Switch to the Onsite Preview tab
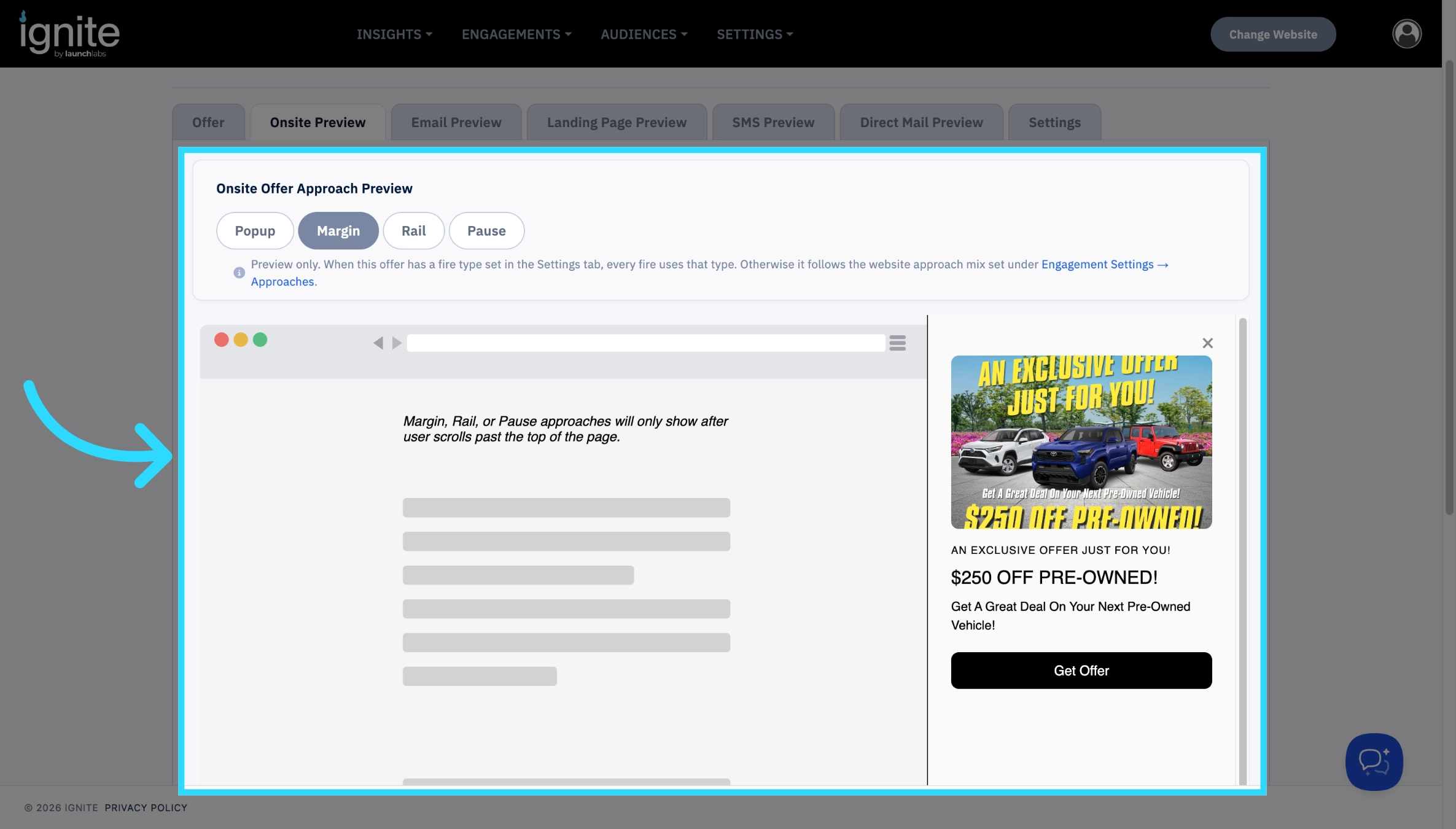1456x829 pixels. click(x=317, y=122)
